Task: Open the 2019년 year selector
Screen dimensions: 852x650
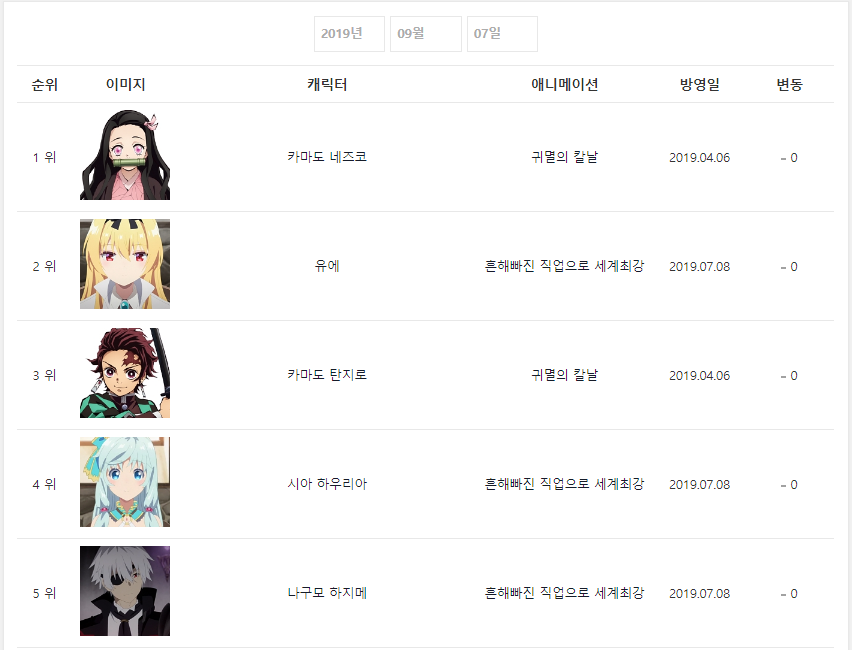Action: pos(349,34)
